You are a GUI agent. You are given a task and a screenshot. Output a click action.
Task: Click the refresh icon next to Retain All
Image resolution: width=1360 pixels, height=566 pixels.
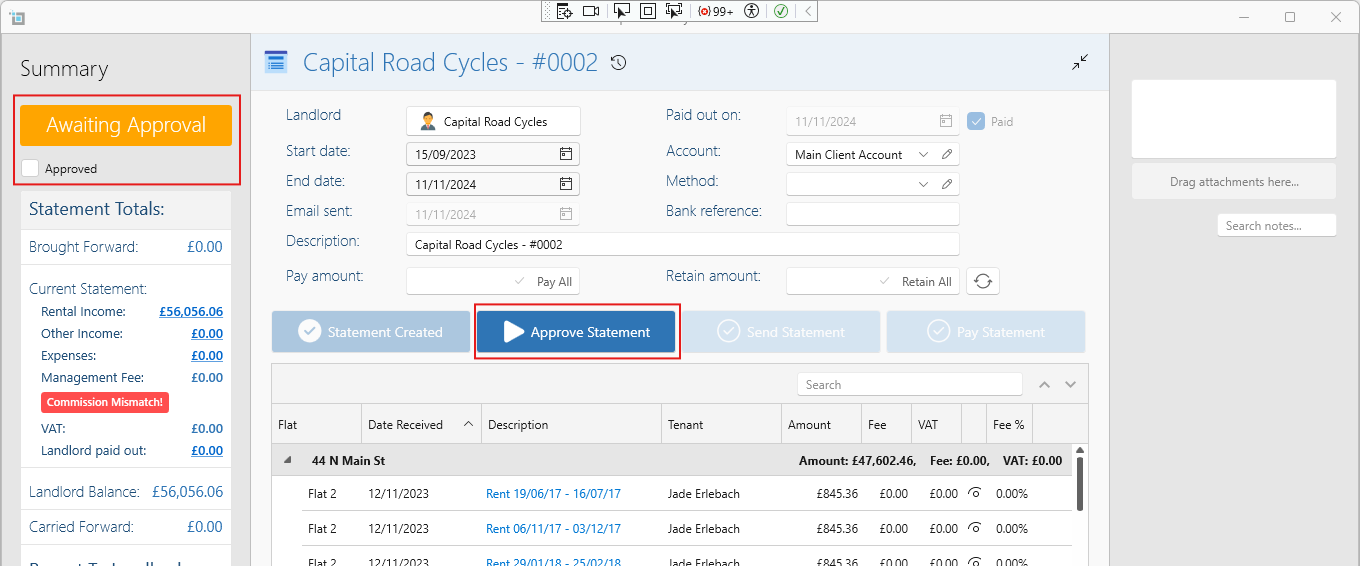click(x=983, y=281)
